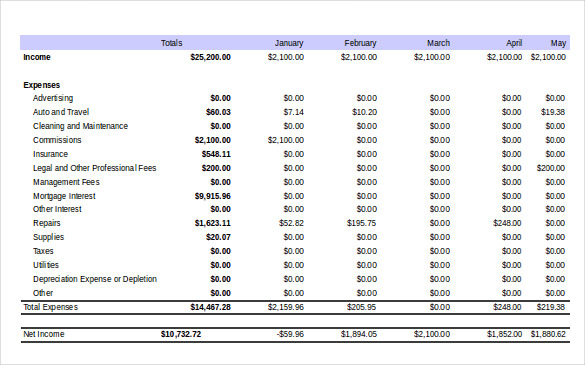Select the Management Fees label
Viewport: 585px width, 365px height.
click(66, 182)
